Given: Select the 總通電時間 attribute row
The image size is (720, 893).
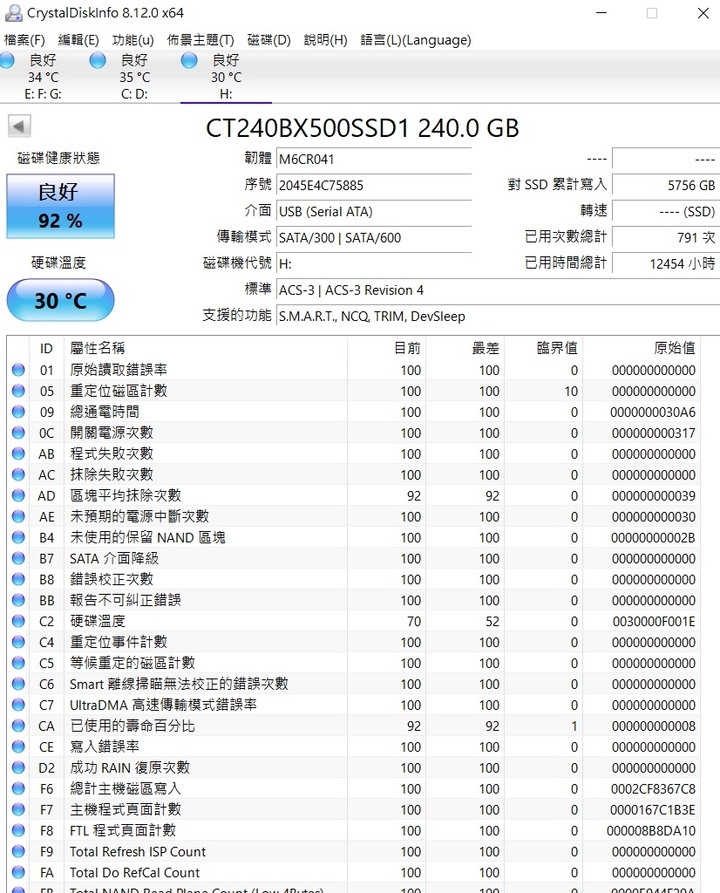Looking at the screenshot, I should click(x=354, y=412).
